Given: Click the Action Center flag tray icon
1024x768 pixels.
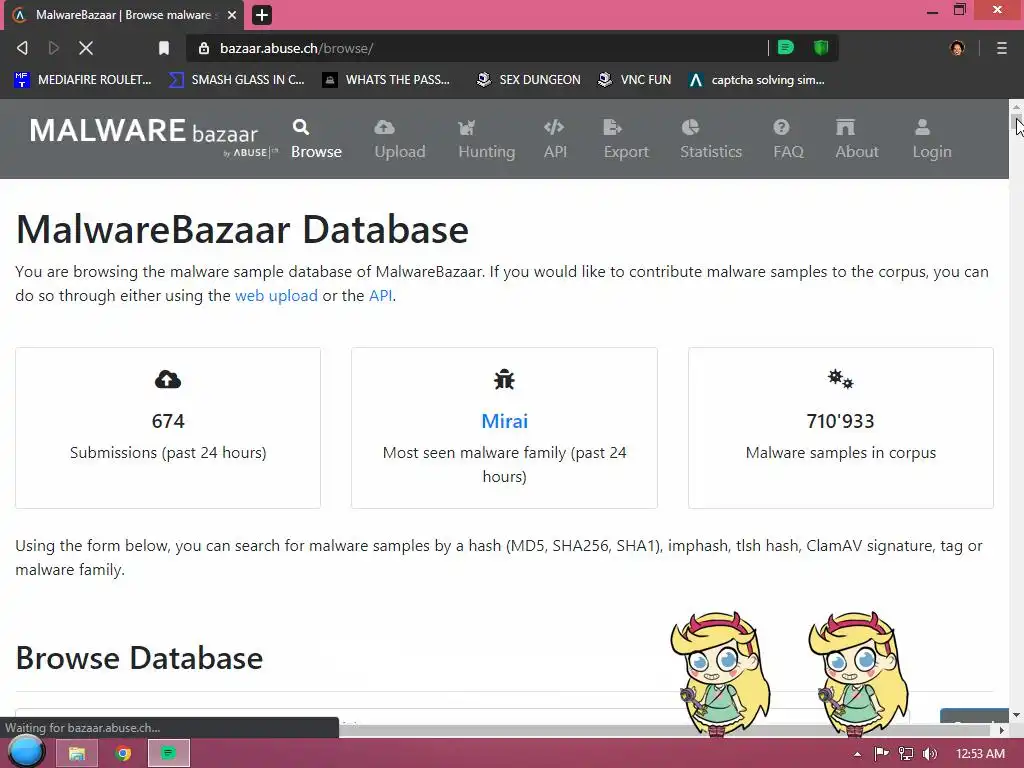Looking at the screenshot, I should (x=881, y=754).
